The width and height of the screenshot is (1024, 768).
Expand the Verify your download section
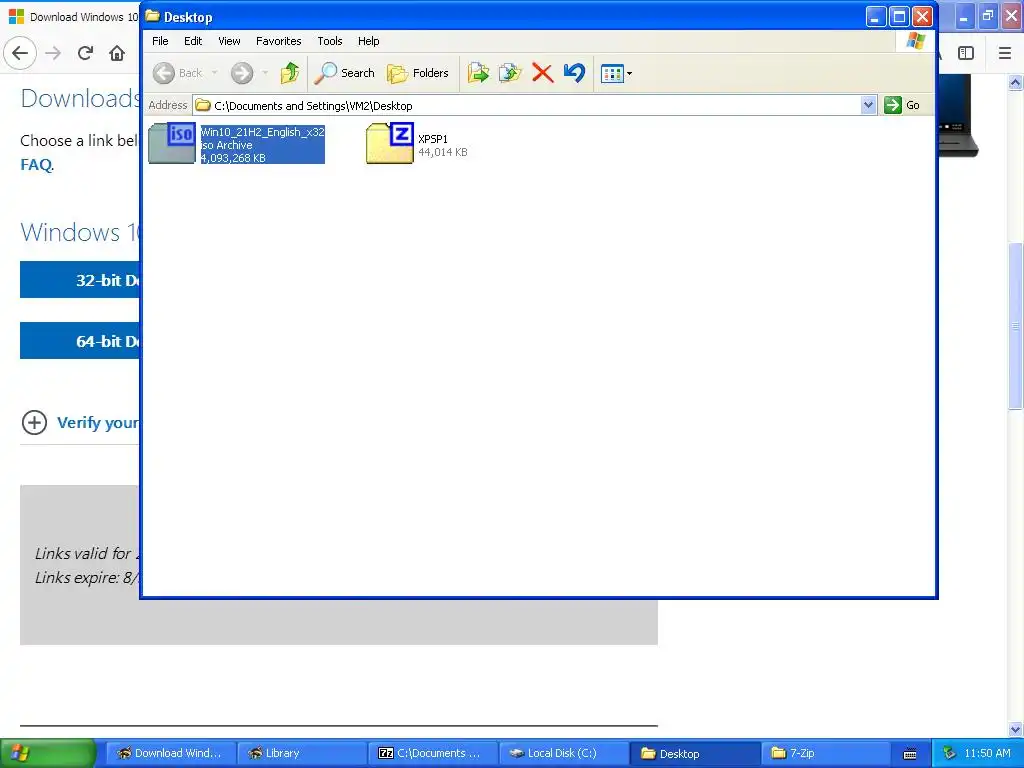tap(80, 423)
